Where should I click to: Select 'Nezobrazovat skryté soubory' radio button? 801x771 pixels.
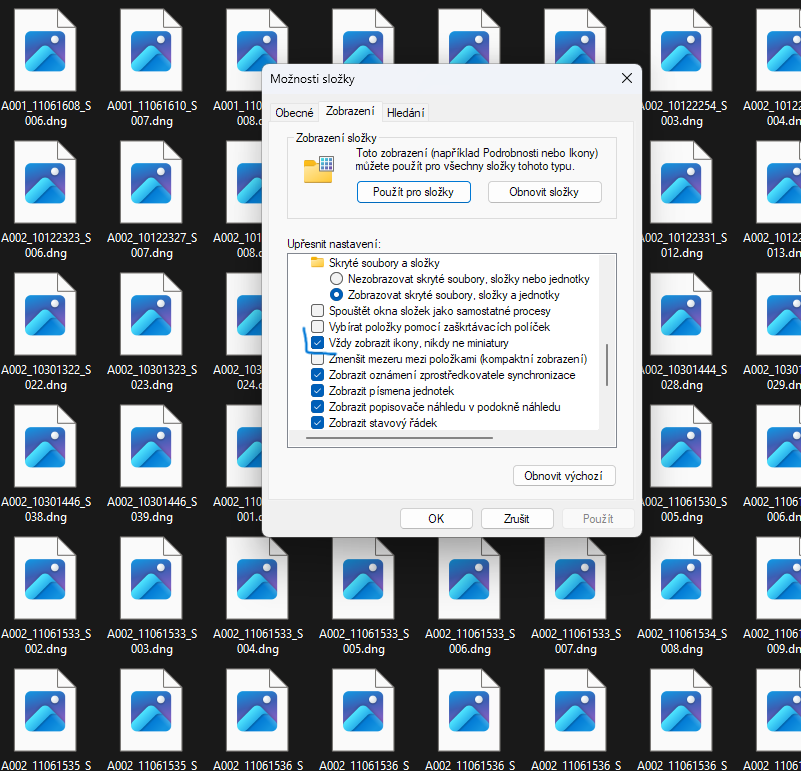tap(337, 278)
